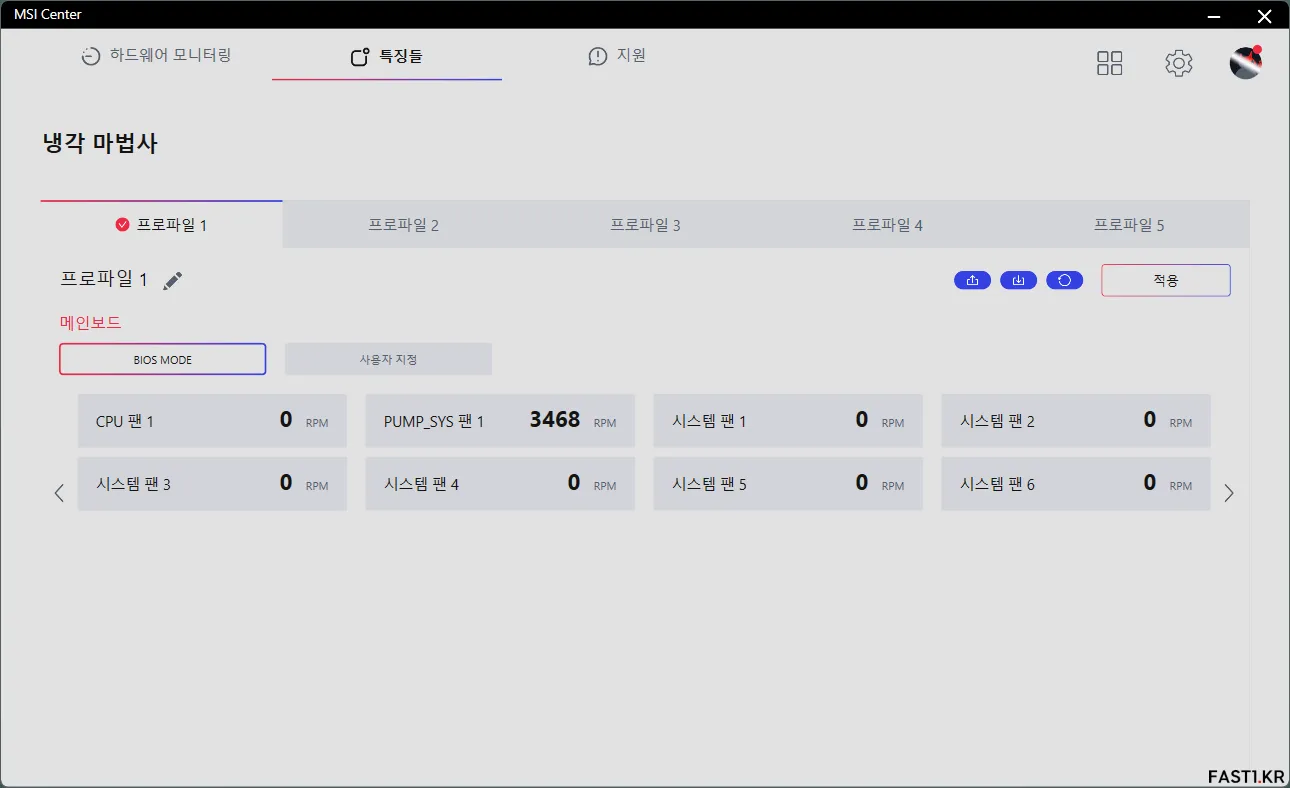Switch to 지원 tab

pos(617,56)
